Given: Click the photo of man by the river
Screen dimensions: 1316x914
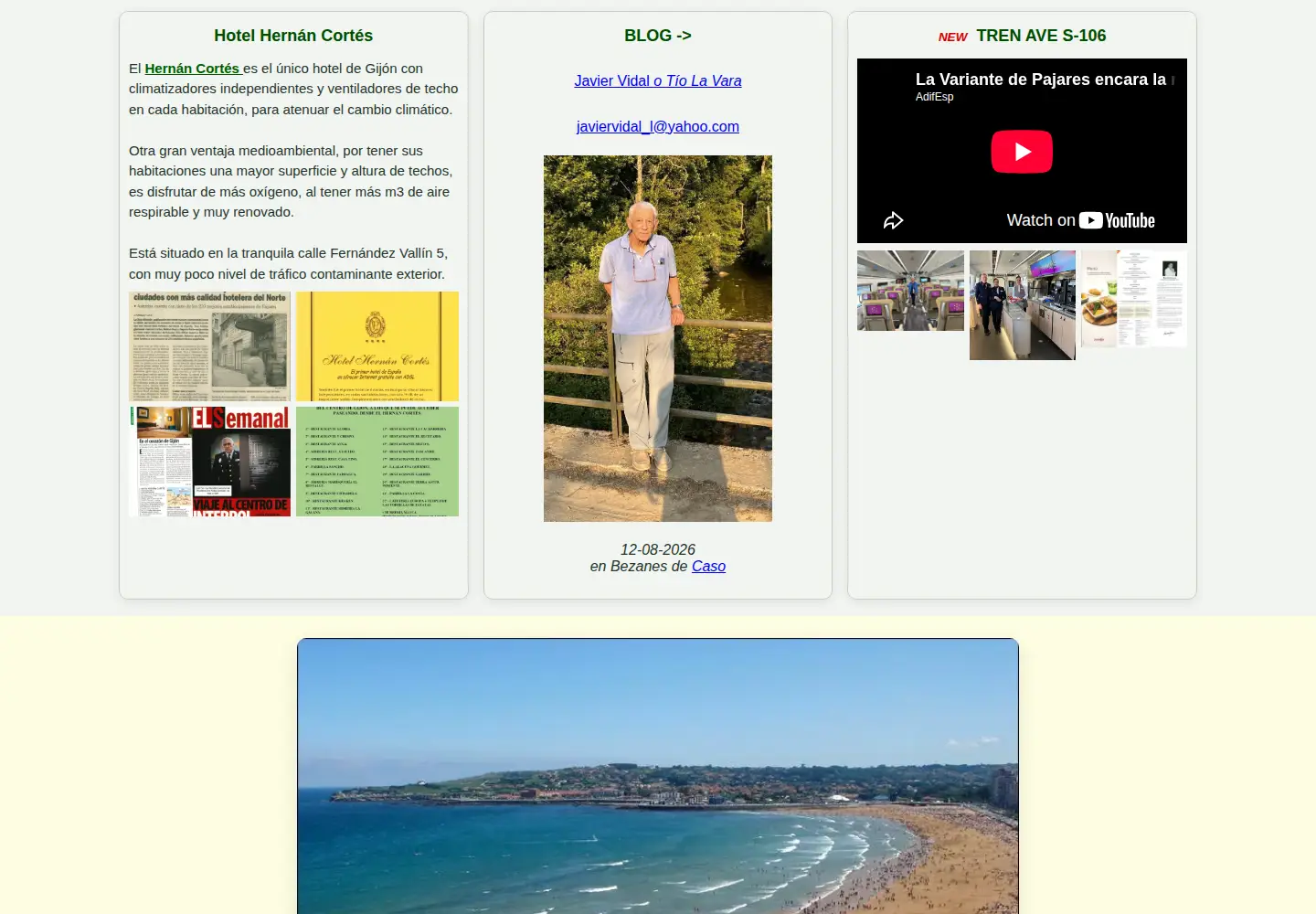Looking at the screenshot, I should 658,338.
